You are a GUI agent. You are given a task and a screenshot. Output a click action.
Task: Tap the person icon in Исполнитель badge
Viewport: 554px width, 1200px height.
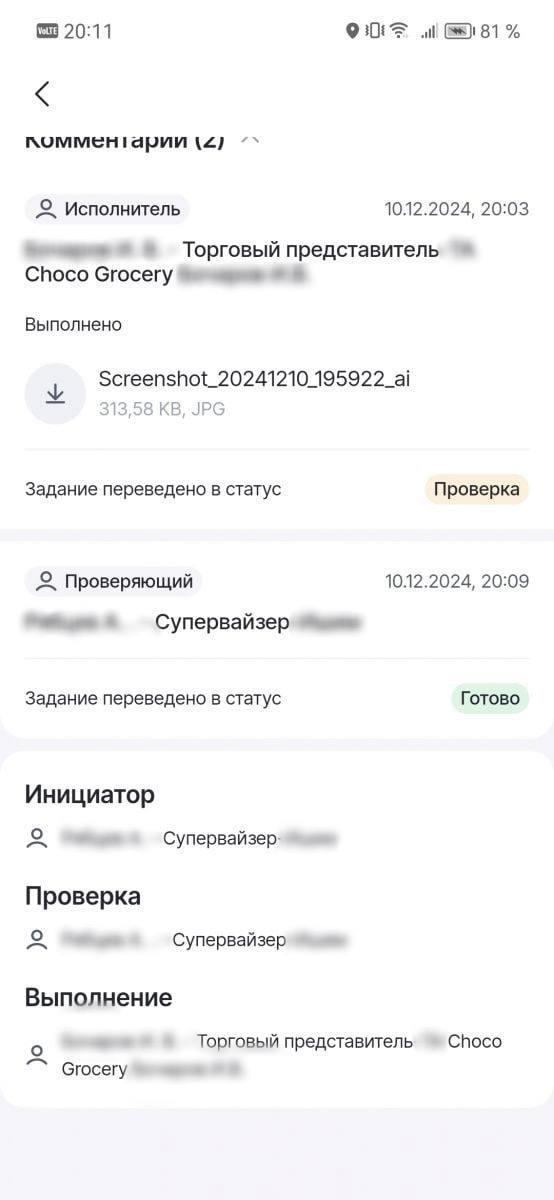pos(45,209)
